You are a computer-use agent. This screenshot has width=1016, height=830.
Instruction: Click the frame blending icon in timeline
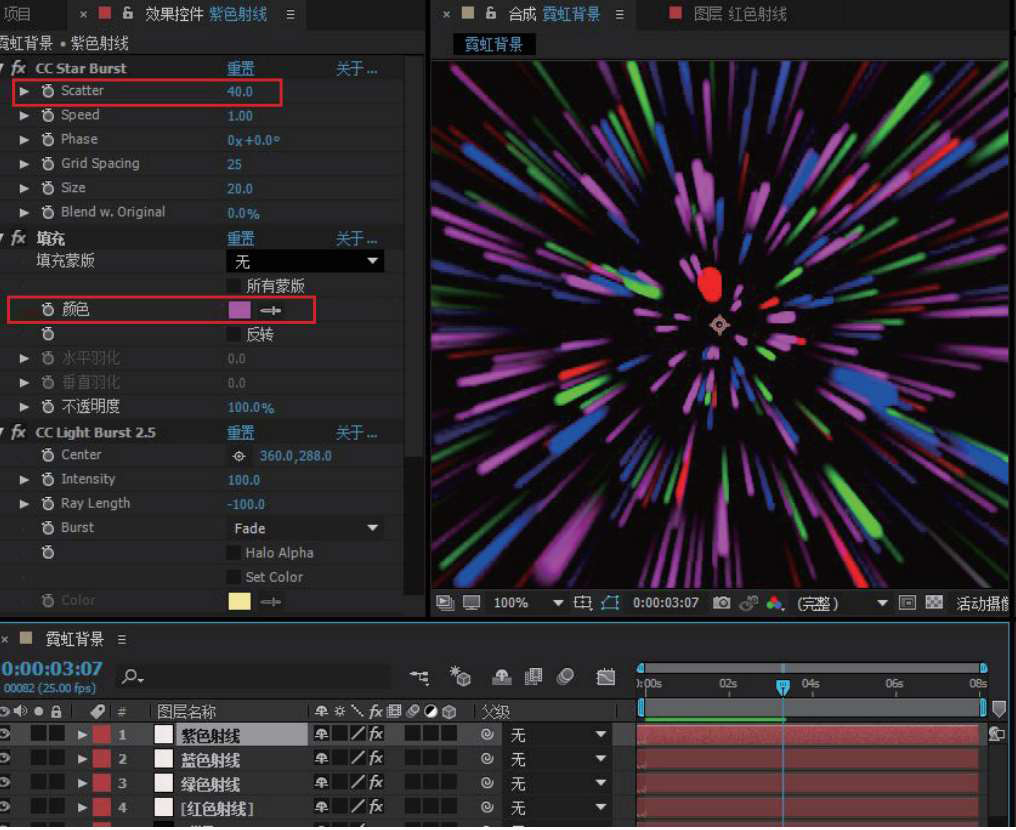click(x=533, y=677)
